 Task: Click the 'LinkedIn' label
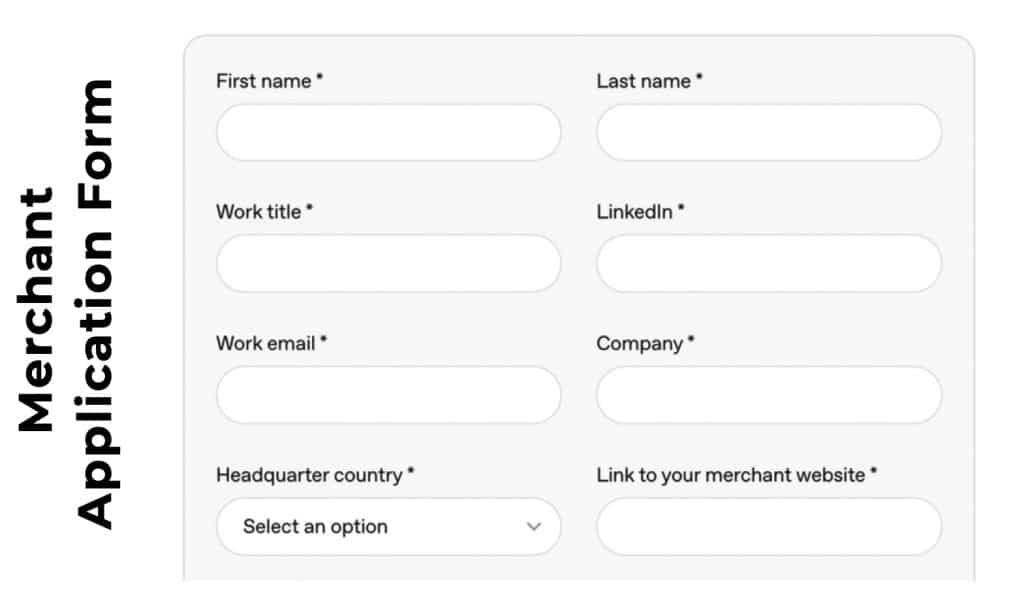pyautogui.click(x=635, y=212)
